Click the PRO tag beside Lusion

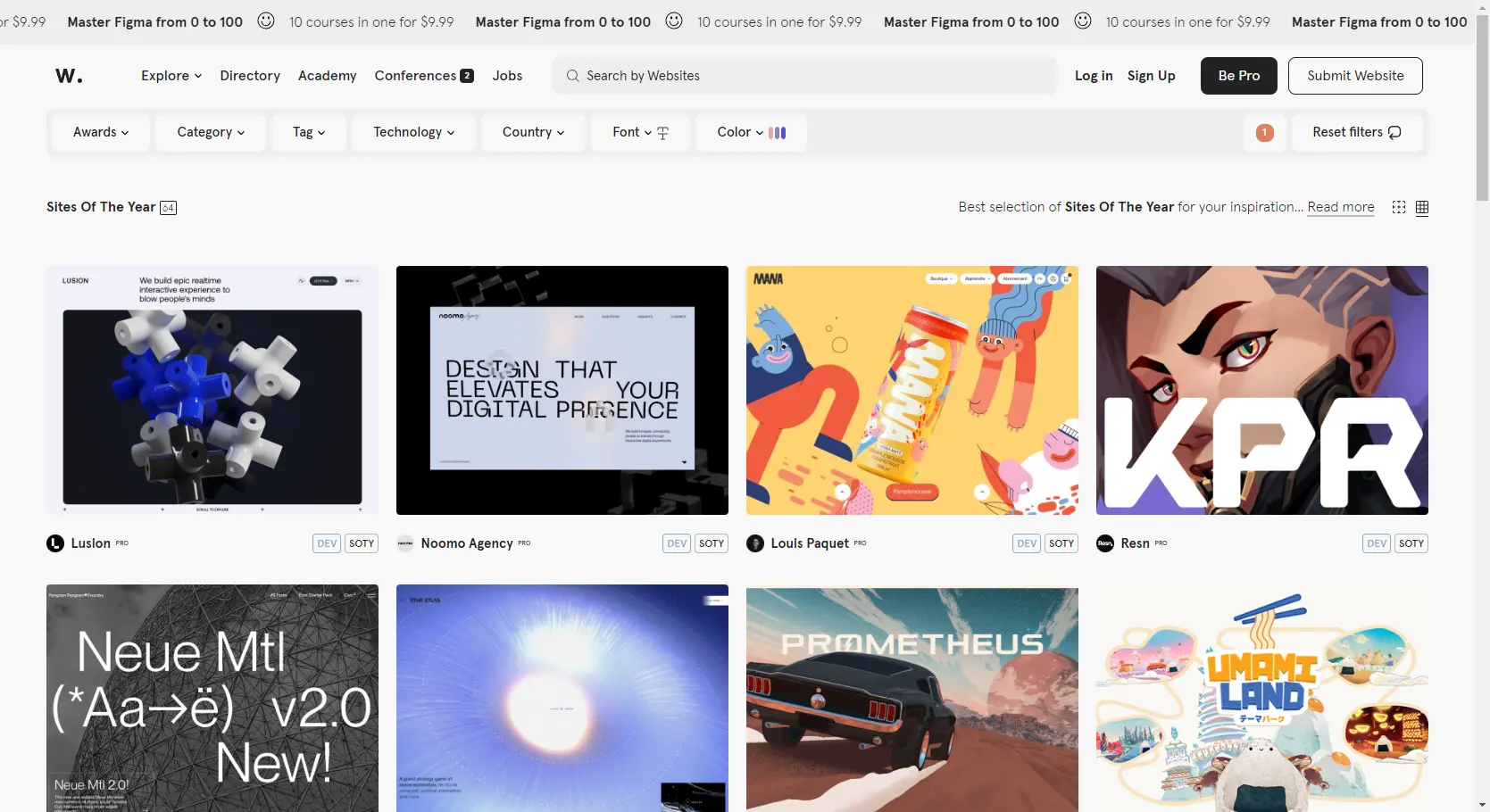(122, 543)
